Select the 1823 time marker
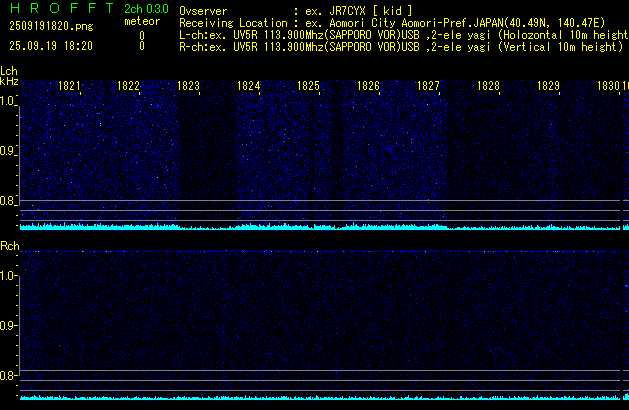This screenshot has width=629, height=410. [189, 87]
